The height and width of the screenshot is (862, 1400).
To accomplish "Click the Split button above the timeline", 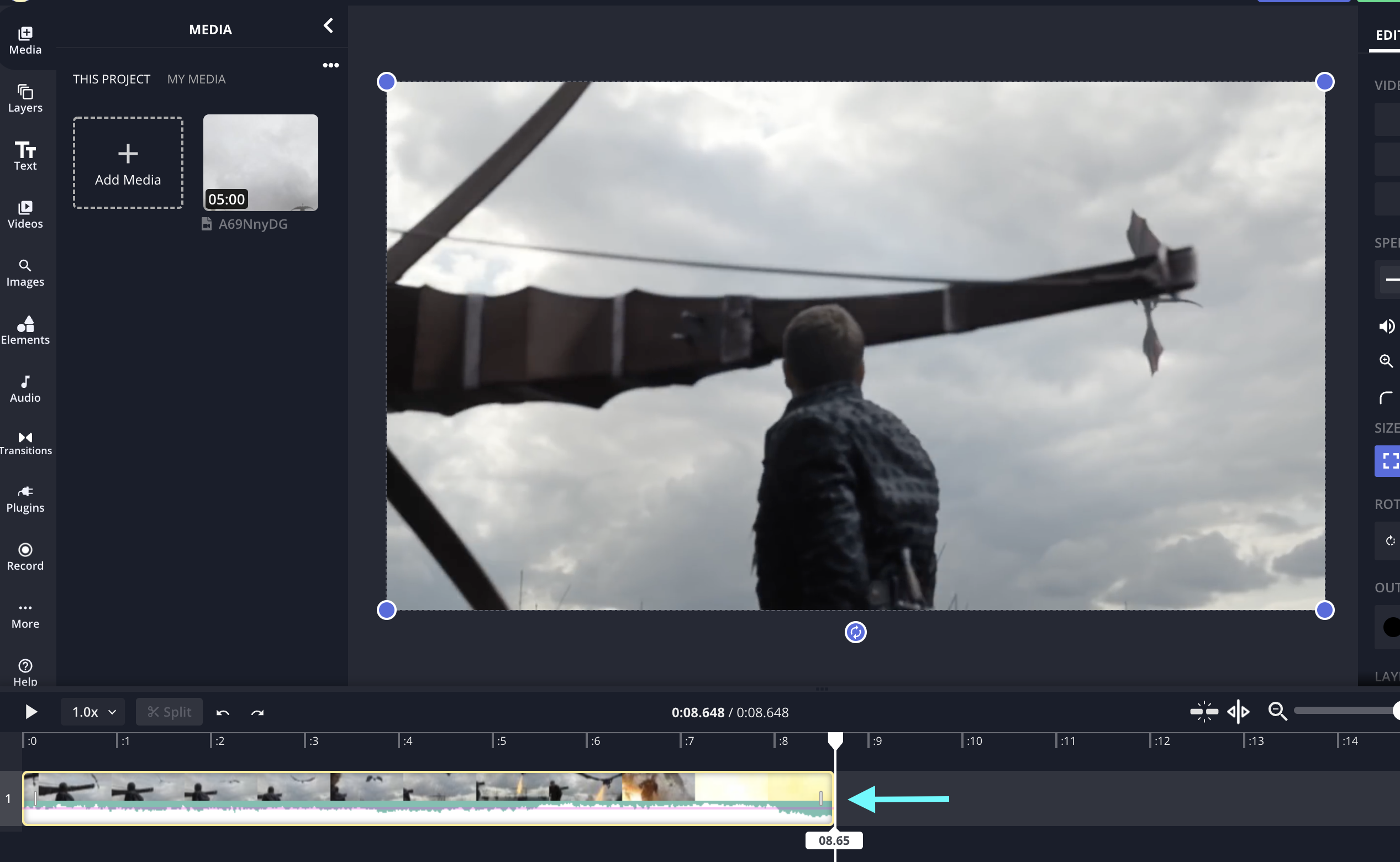I will (x=169, y=712).
